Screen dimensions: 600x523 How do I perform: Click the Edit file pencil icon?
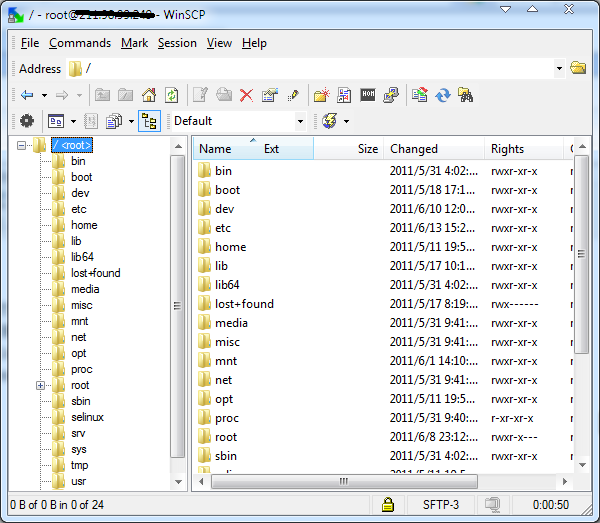click(200, 95)
